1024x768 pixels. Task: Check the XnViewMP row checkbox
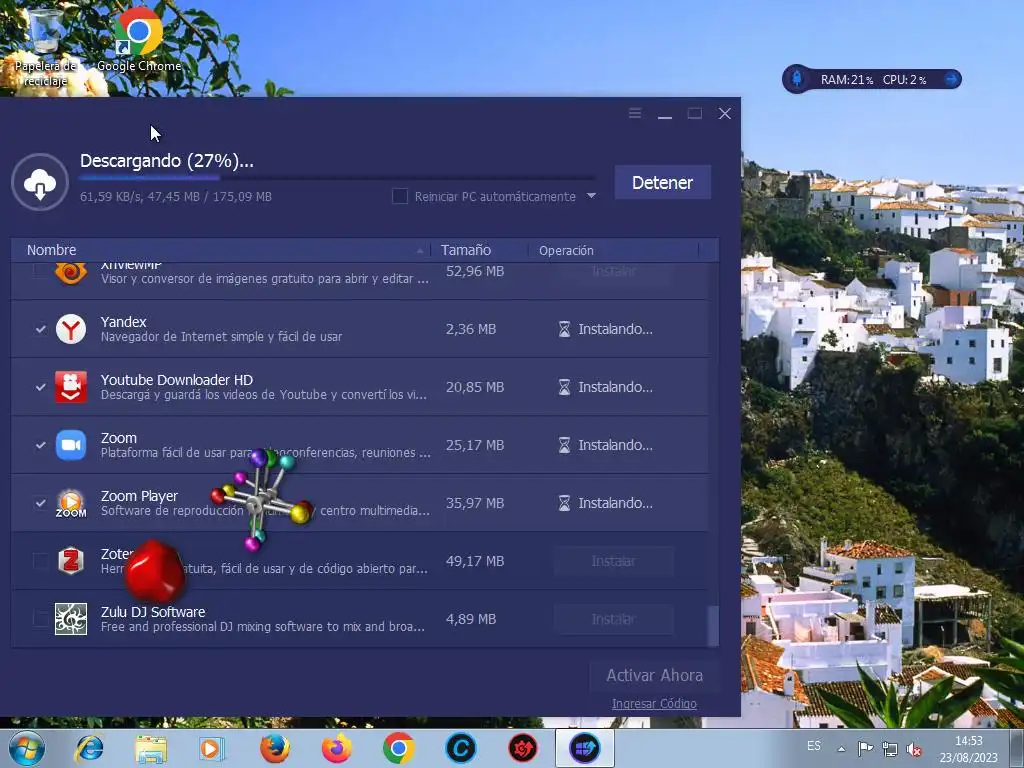pyautogui.click(x=40, y=270)
